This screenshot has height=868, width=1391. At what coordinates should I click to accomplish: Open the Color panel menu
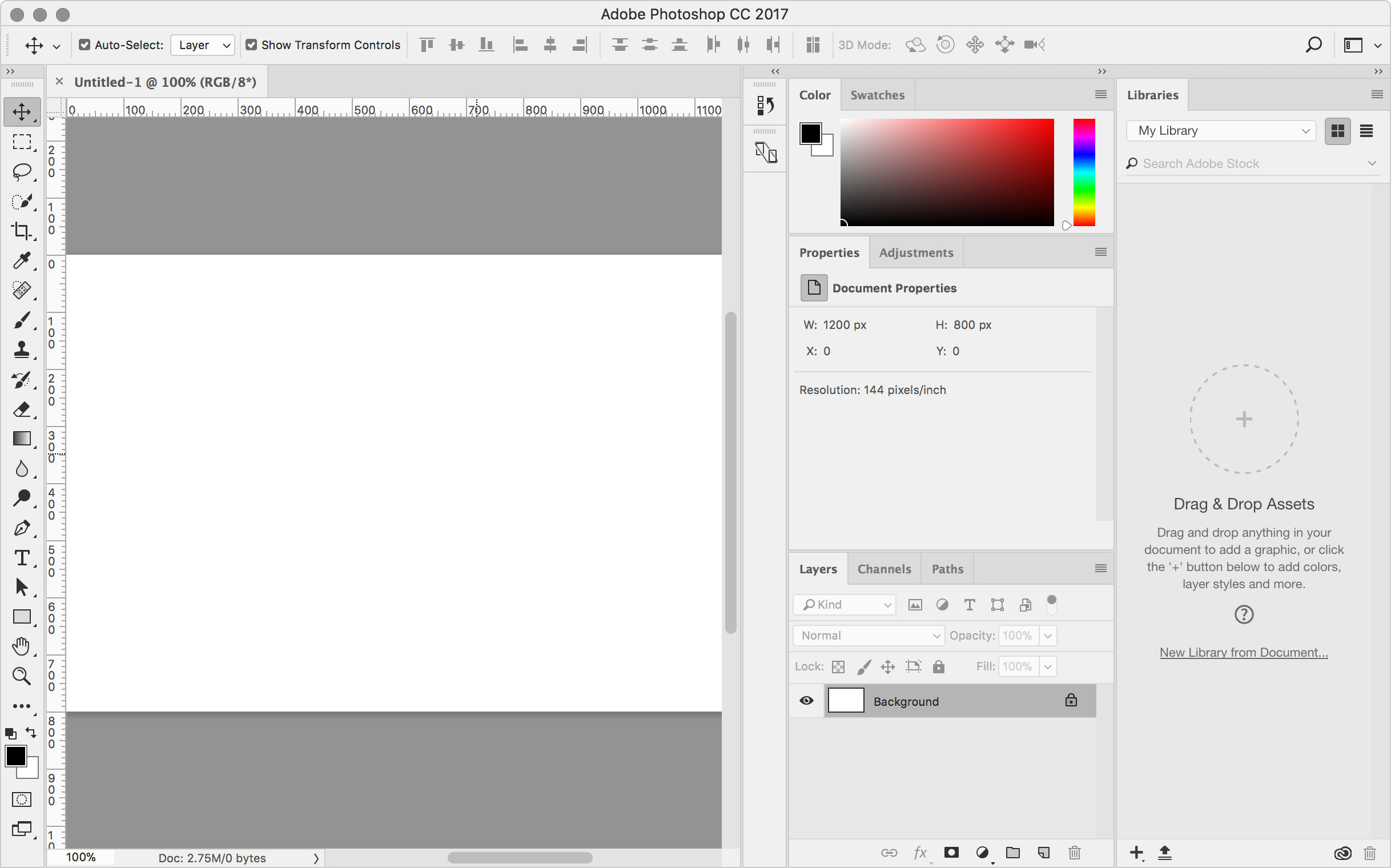coord(1100,94)
